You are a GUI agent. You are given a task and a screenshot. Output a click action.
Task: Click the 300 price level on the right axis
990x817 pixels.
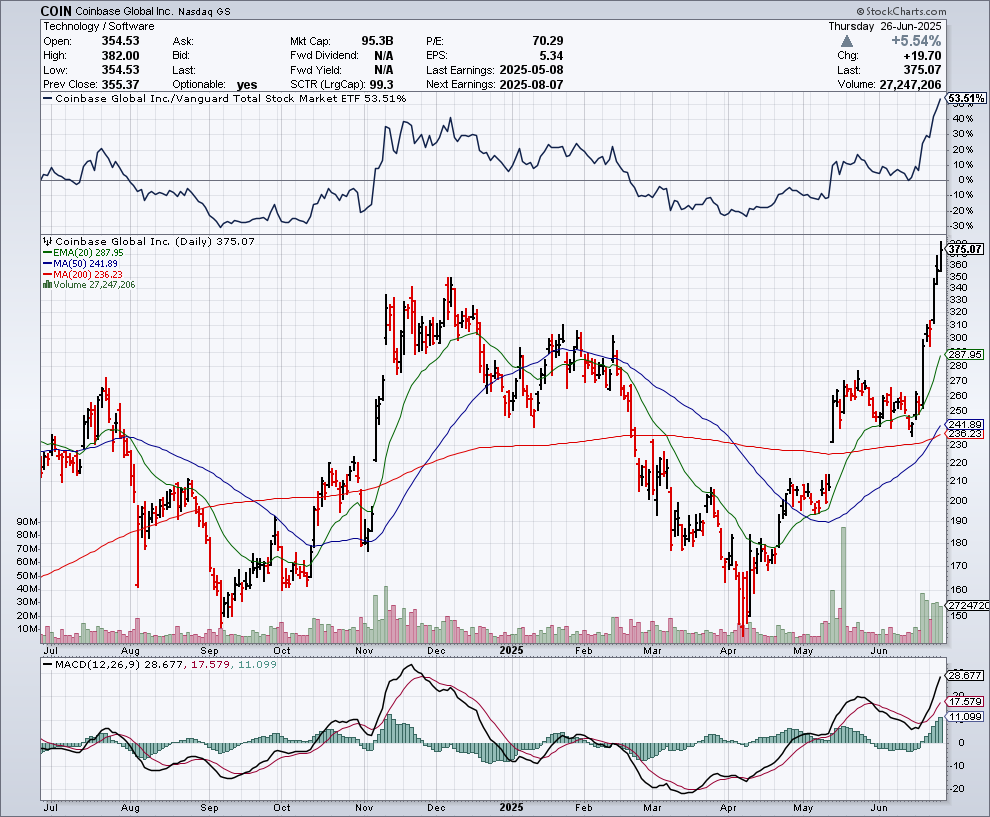click(958, 338)
